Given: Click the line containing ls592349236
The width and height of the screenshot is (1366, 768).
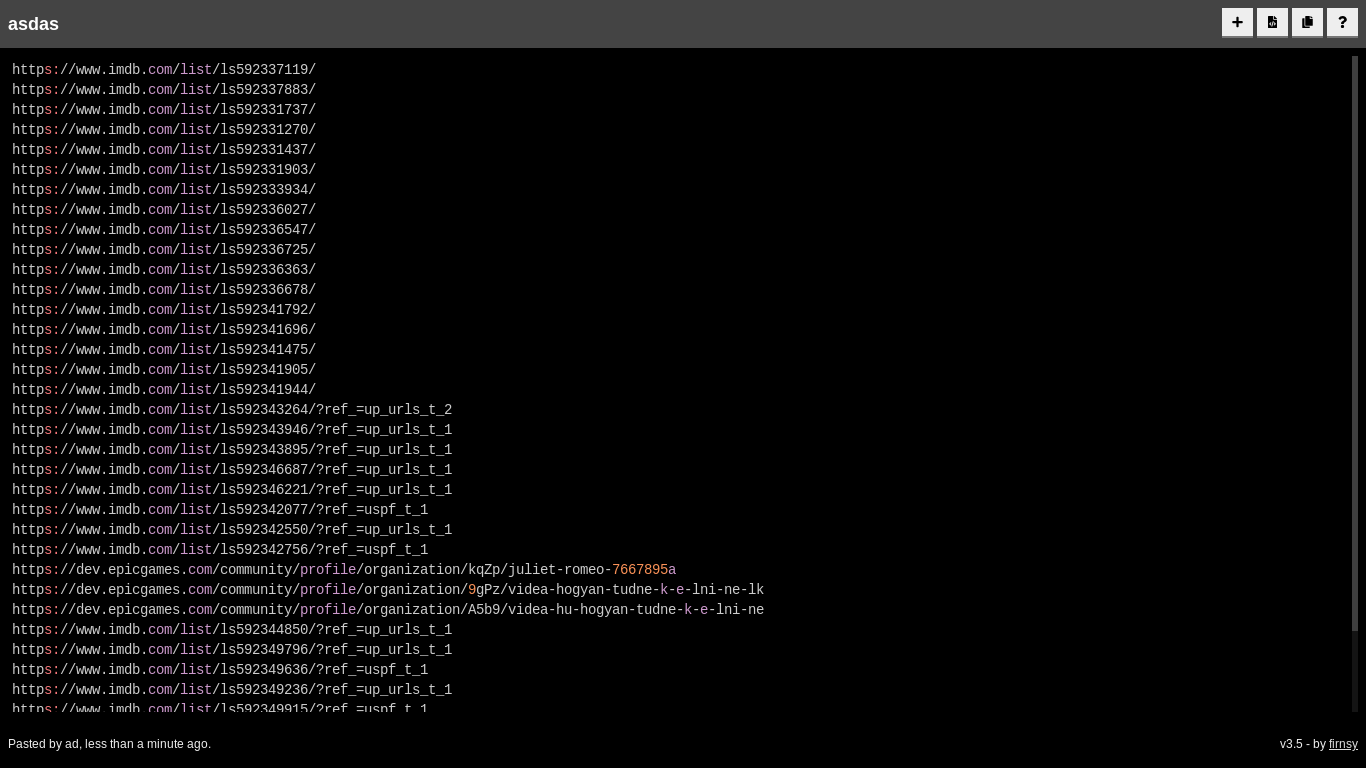Looking at the screenshot, I should [x=232, y=690].
